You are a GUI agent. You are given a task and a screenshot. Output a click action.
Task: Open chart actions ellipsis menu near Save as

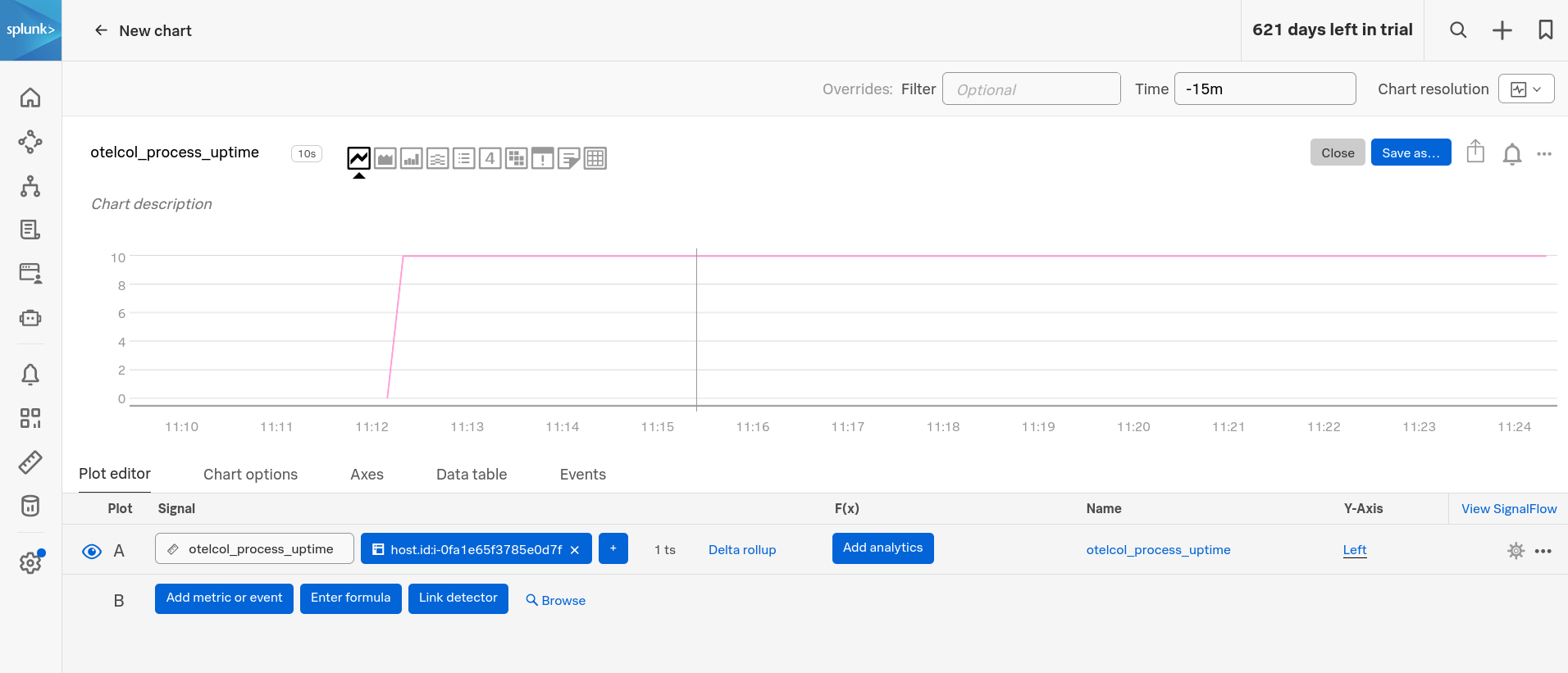pyautogui.click(x=1544, y=153)
